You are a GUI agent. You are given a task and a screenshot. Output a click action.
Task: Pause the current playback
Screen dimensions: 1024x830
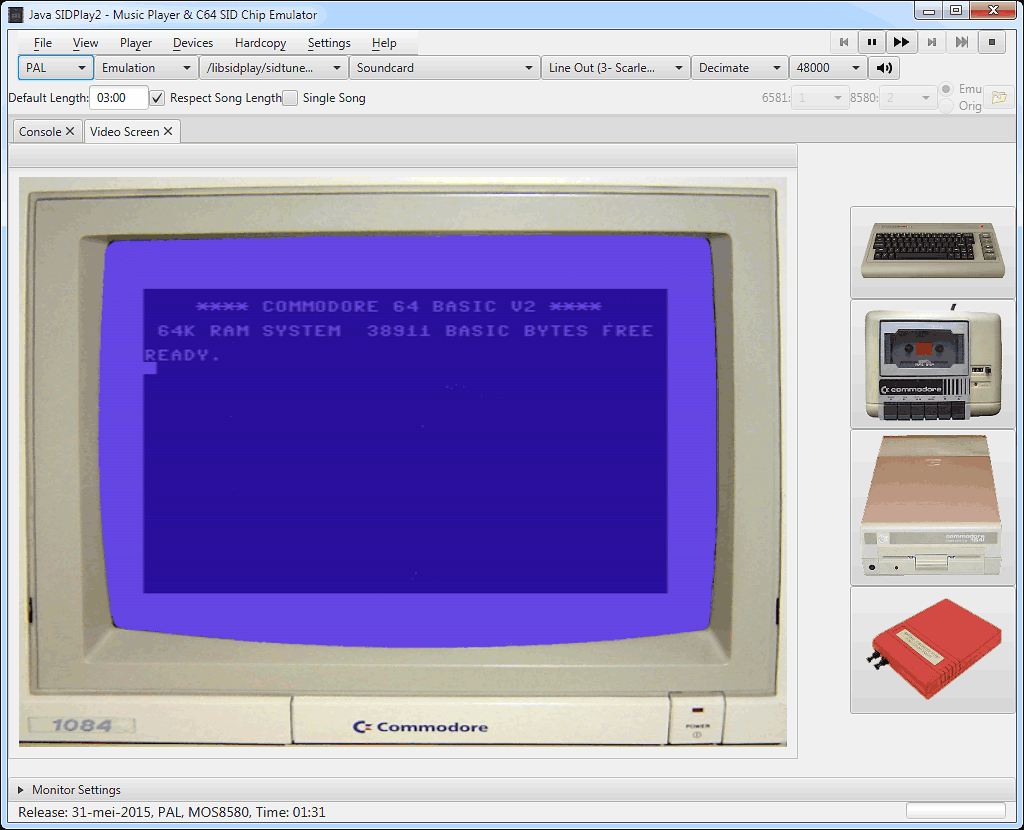pos(871,42)
